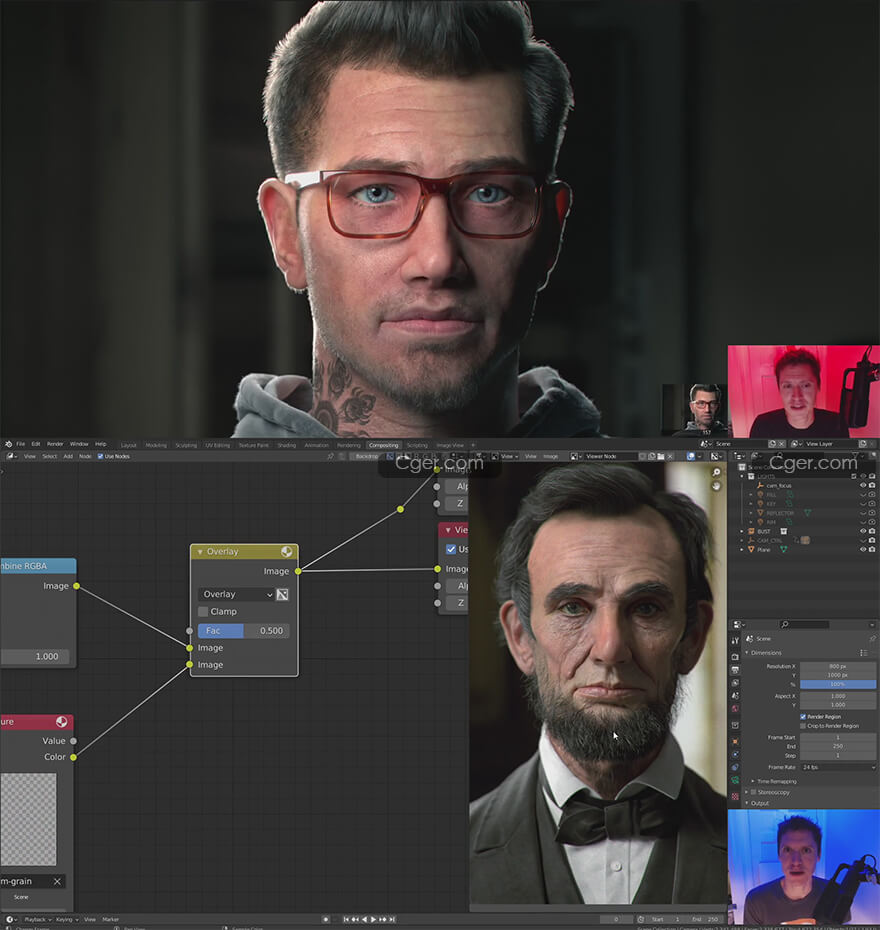The width and height of the screenshot is (880, 930).
Task: Toggle the Stereoscopy checkbox
Action: point(754,792)
